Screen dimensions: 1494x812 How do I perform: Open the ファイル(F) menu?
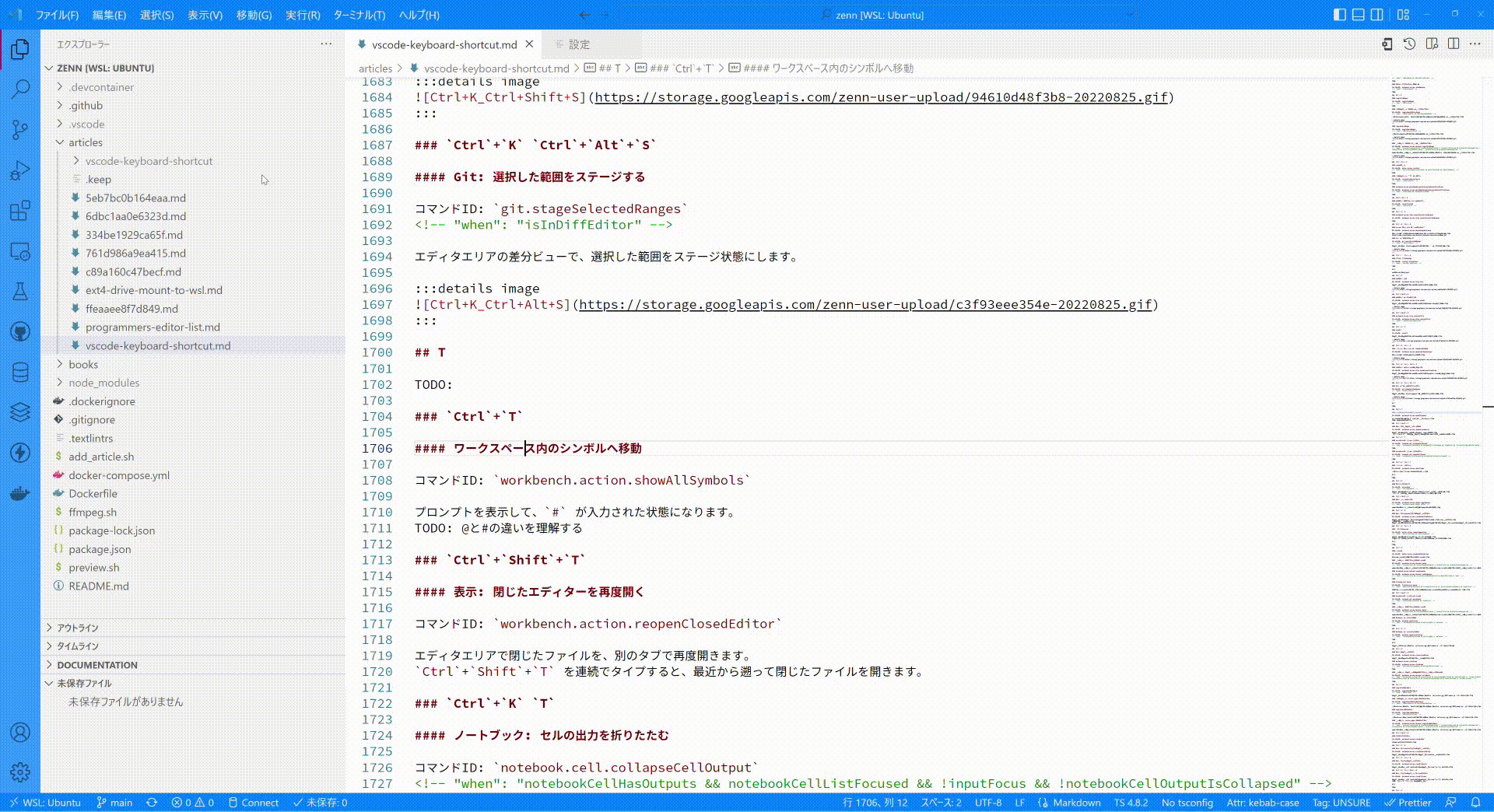tap(57, 15)
